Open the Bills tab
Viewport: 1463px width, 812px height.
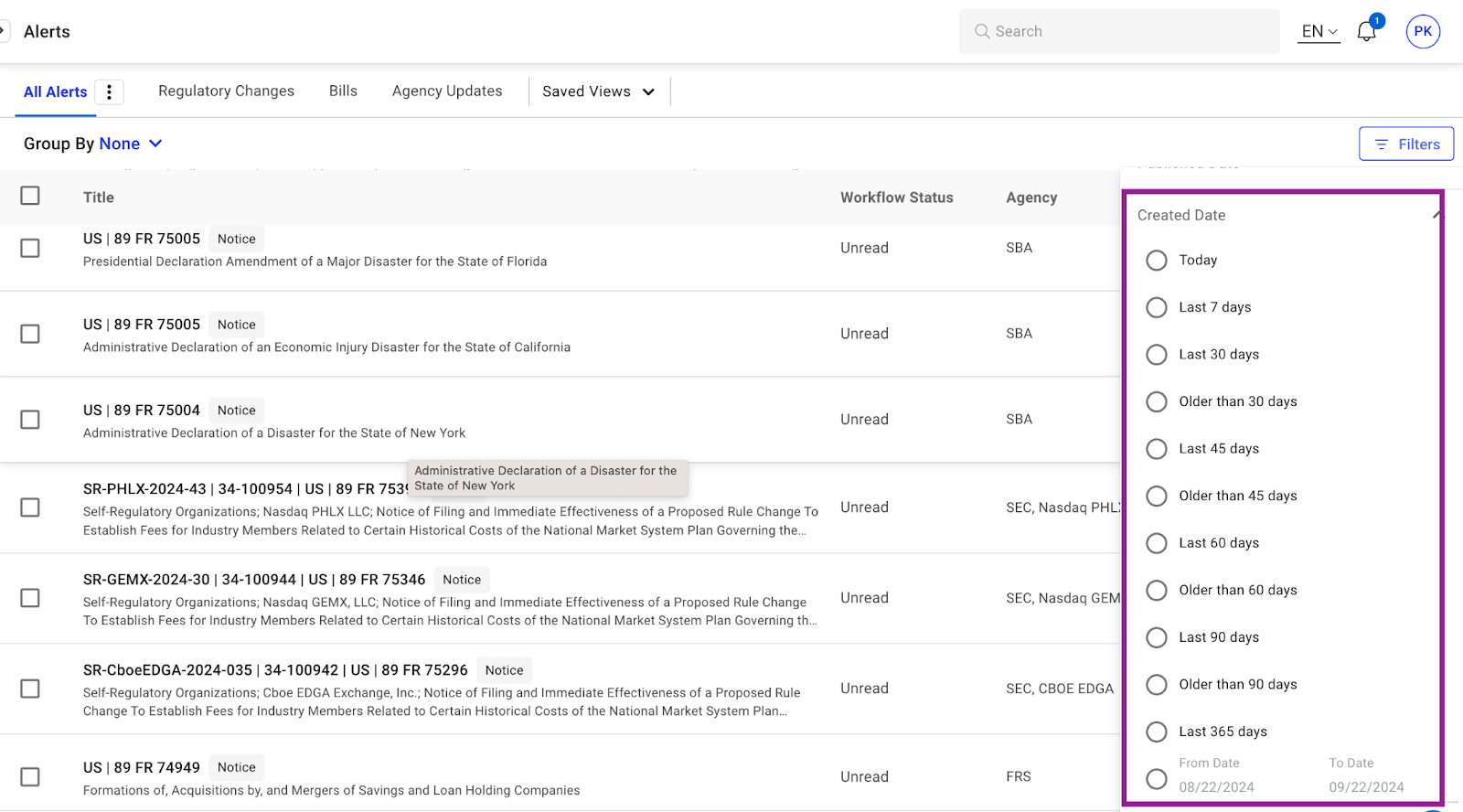pos(343,91)
